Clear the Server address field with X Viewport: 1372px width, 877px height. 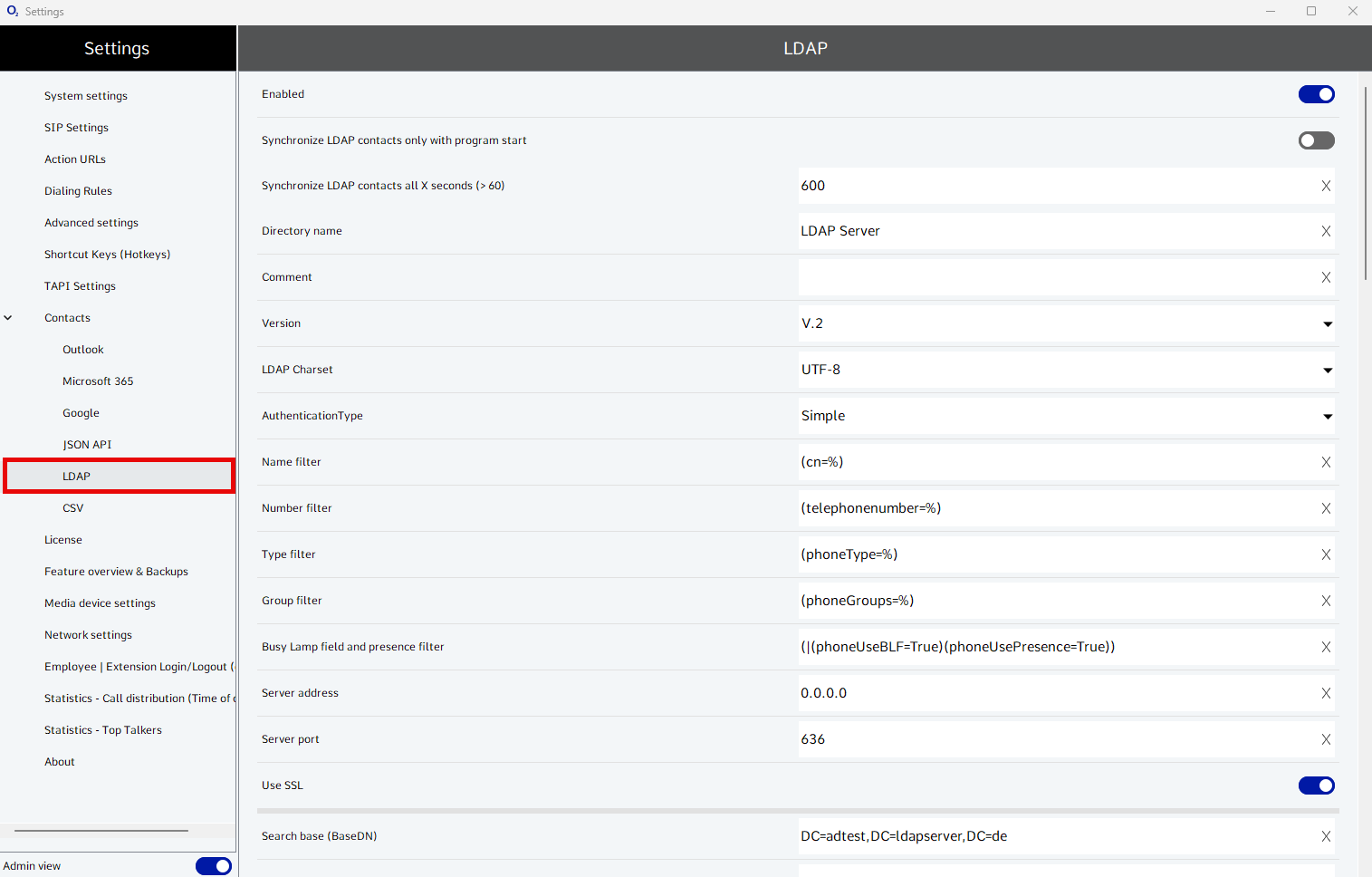click(1326, 693)
